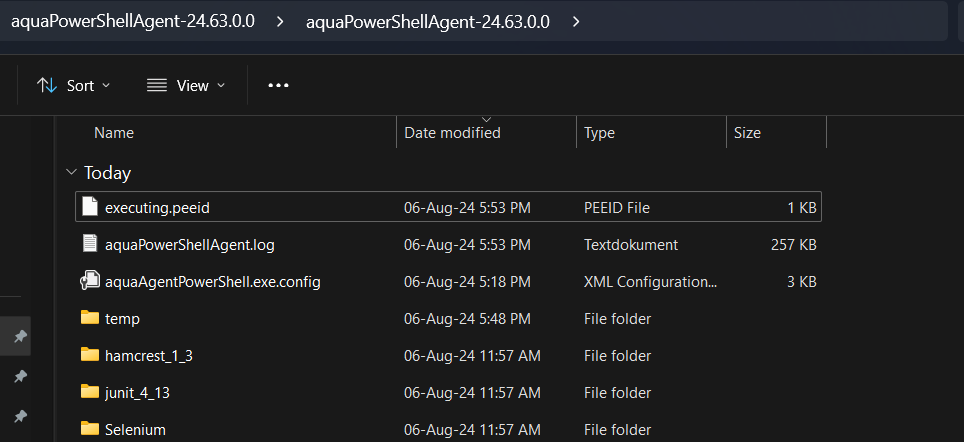
Task: Click the executing.peeid file icon
Action: 90,208
